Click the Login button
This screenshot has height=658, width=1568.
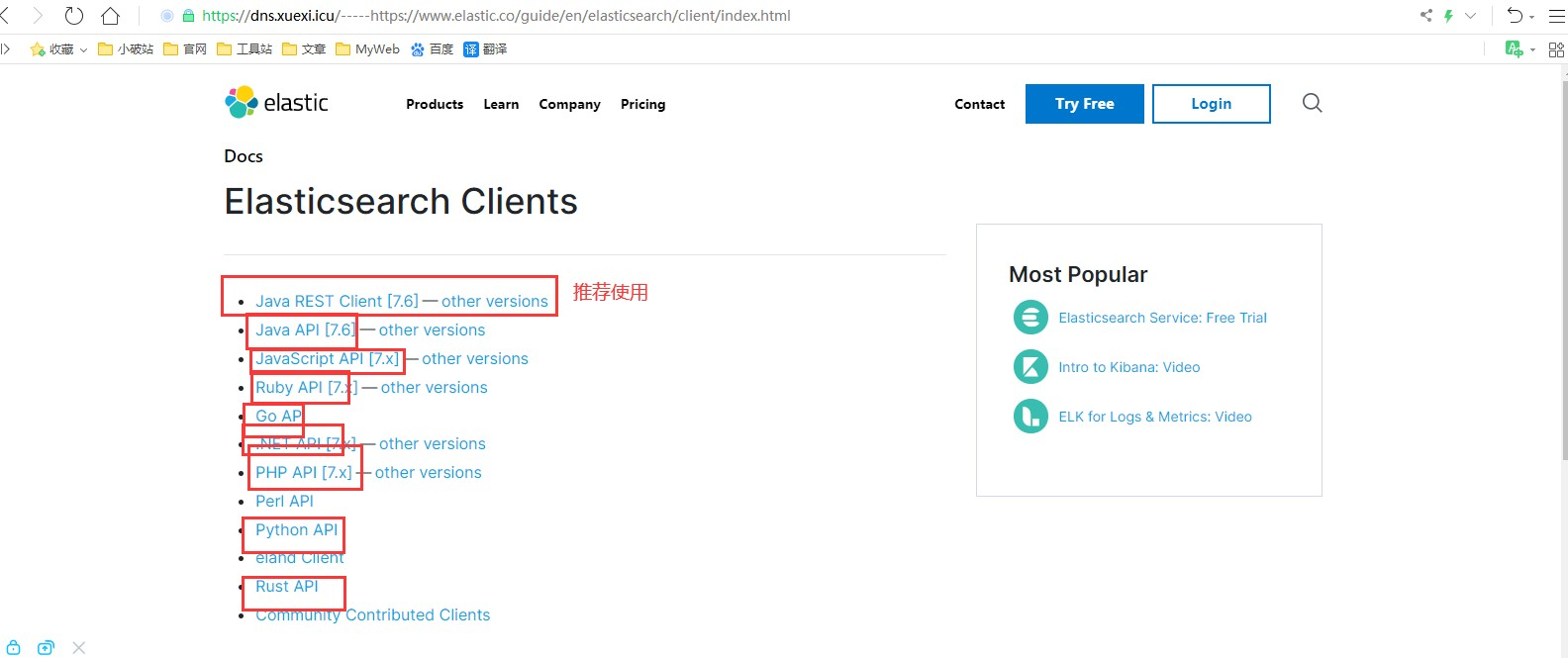coord(1211,104)
